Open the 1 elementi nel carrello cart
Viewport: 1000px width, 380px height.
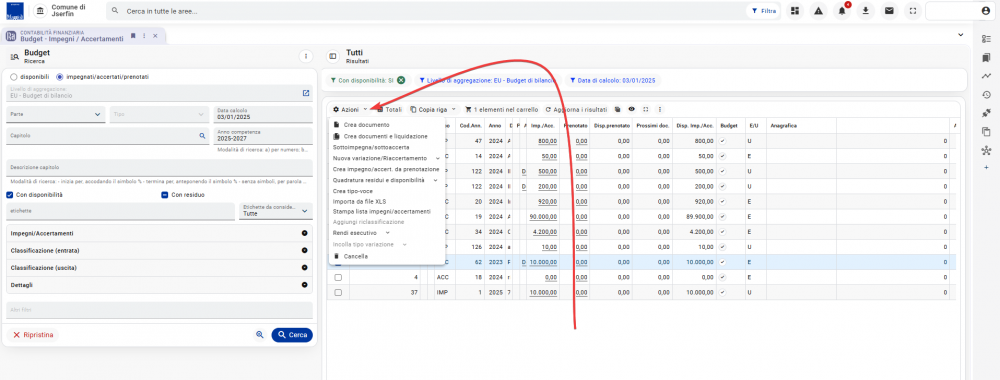(501, 109)
